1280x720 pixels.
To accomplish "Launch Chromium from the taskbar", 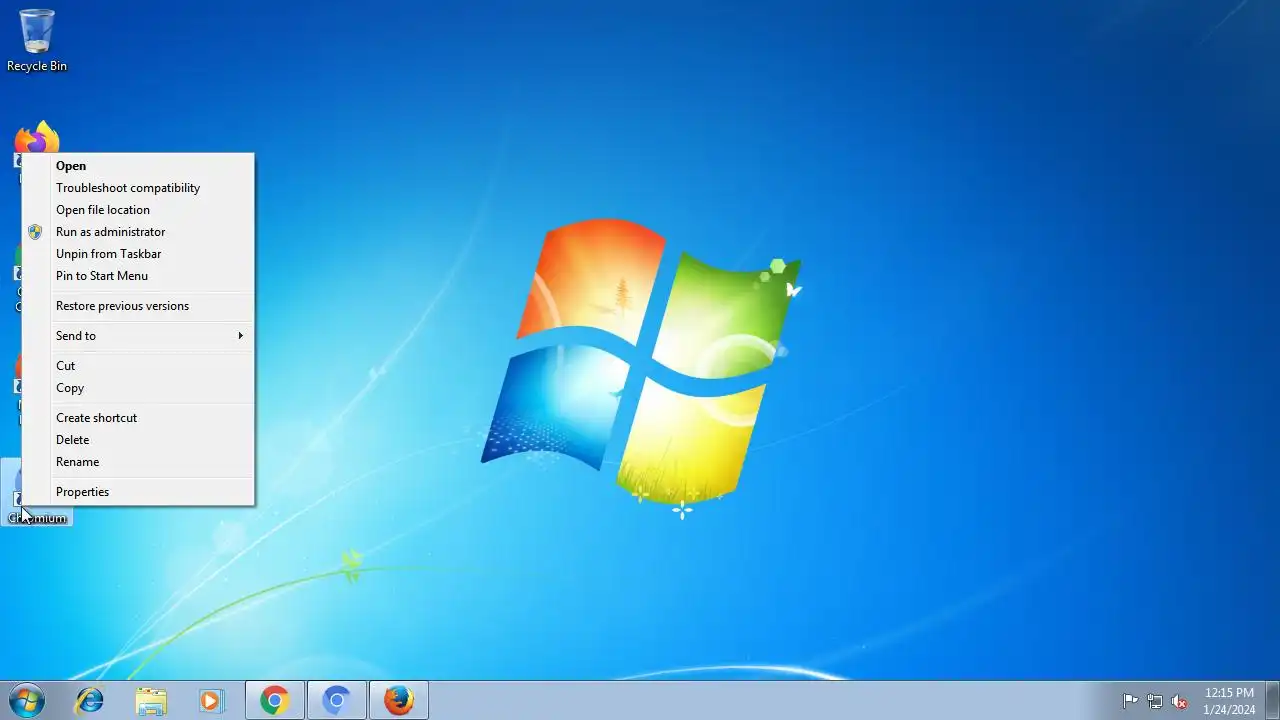I will point(337,701).
